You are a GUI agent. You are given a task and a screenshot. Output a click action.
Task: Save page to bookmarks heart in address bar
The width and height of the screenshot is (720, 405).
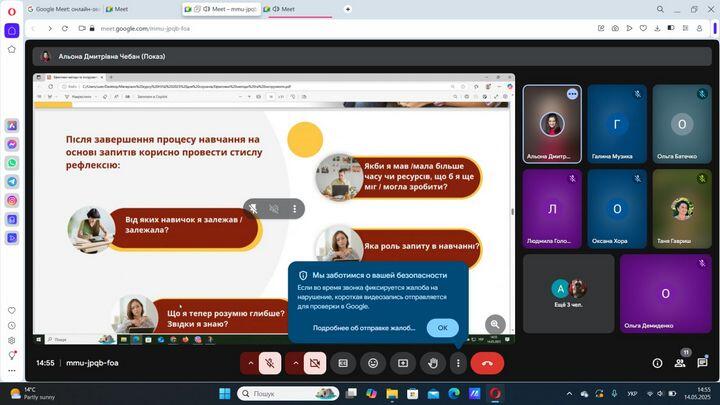tap(643, 28)
